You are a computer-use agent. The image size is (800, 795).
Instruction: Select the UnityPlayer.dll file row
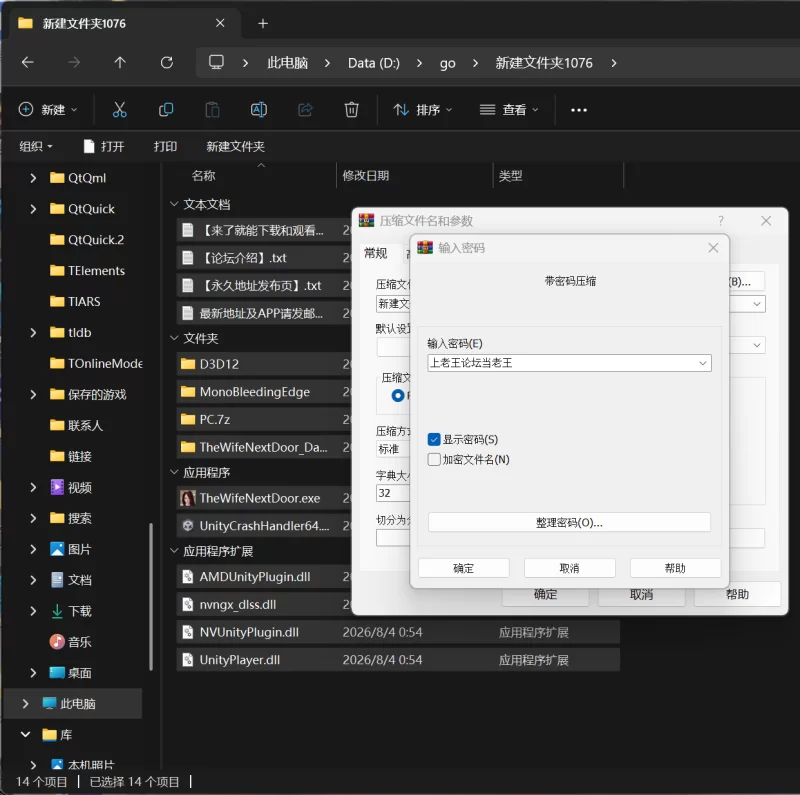coord(398,660)
